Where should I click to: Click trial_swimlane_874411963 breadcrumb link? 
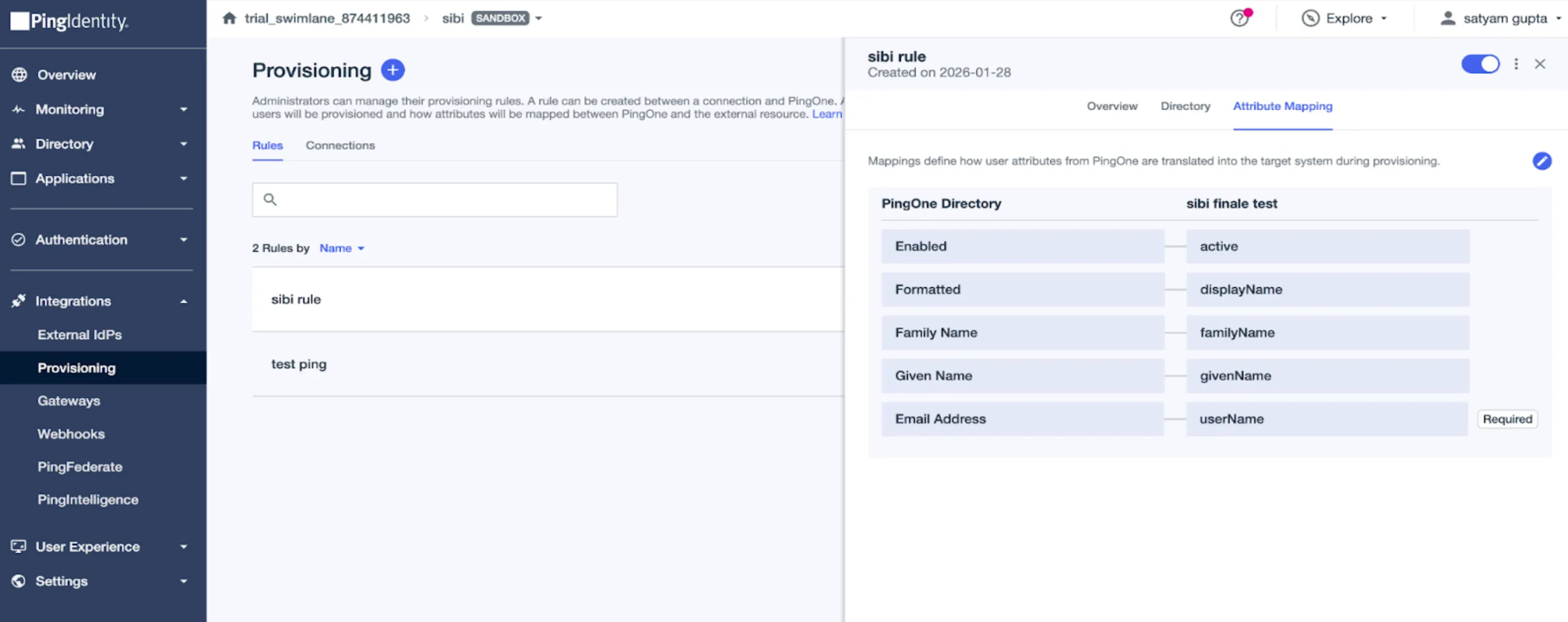(327, 18)
